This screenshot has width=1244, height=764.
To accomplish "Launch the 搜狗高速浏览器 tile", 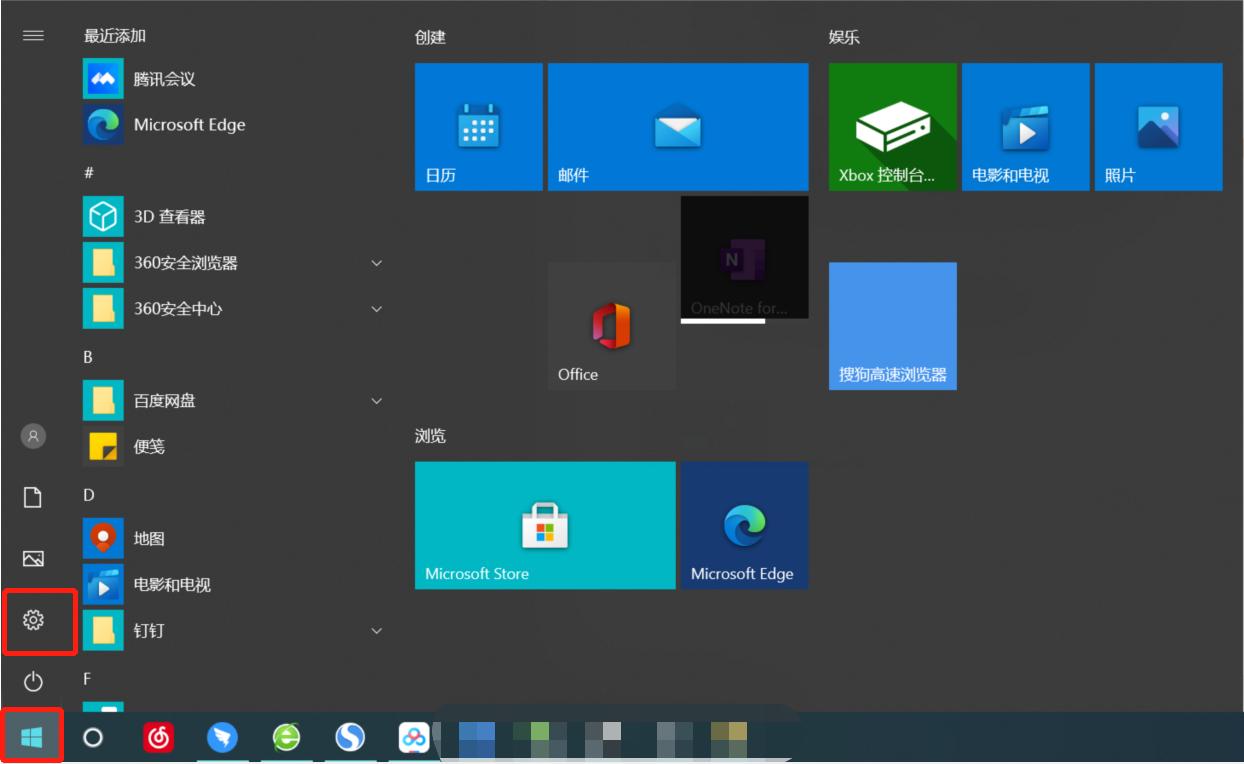I will (x=893, y=326).
